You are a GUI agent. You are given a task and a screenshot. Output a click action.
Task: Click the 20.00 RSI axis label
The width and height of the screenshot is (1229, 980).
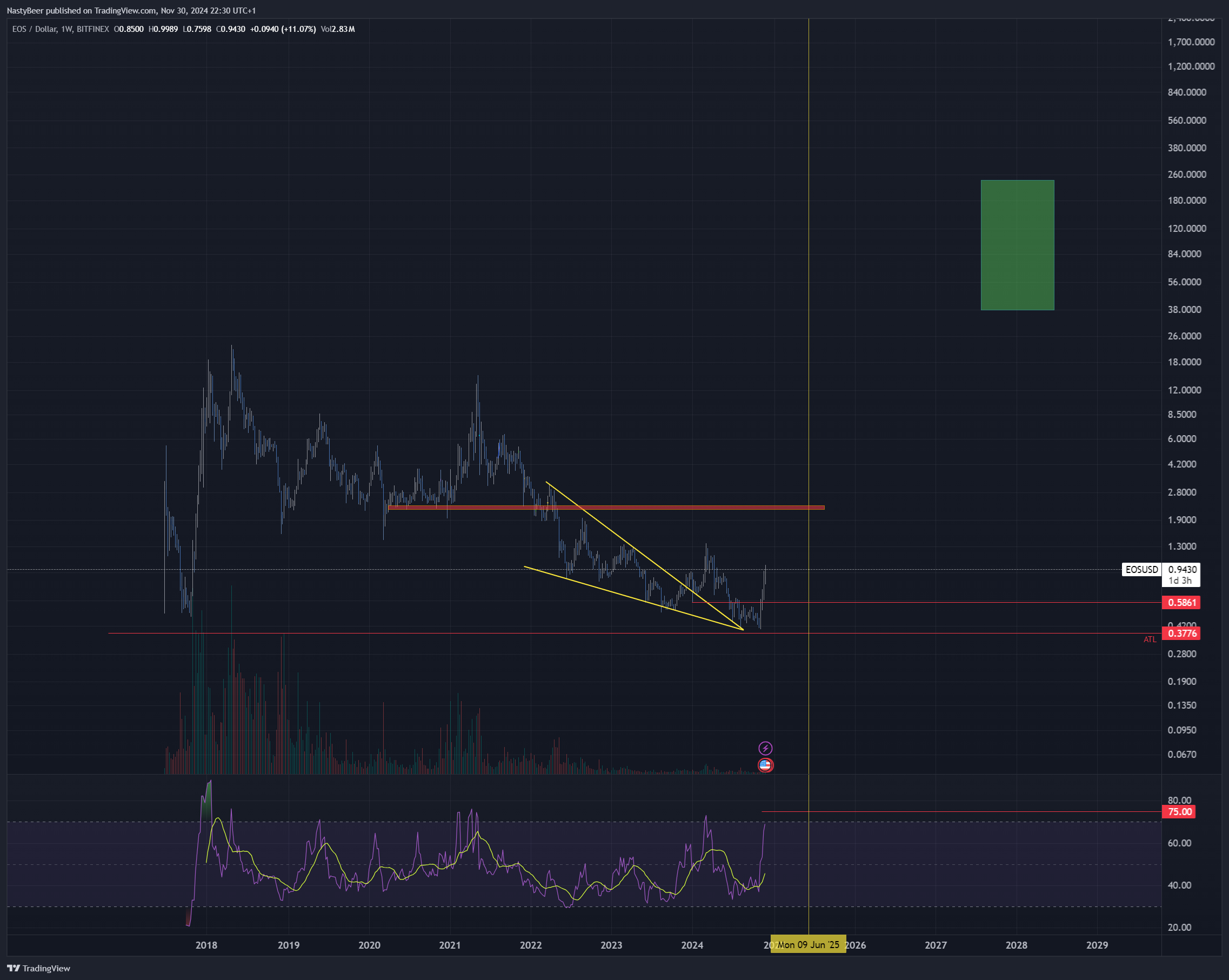tap(1179, 928)
